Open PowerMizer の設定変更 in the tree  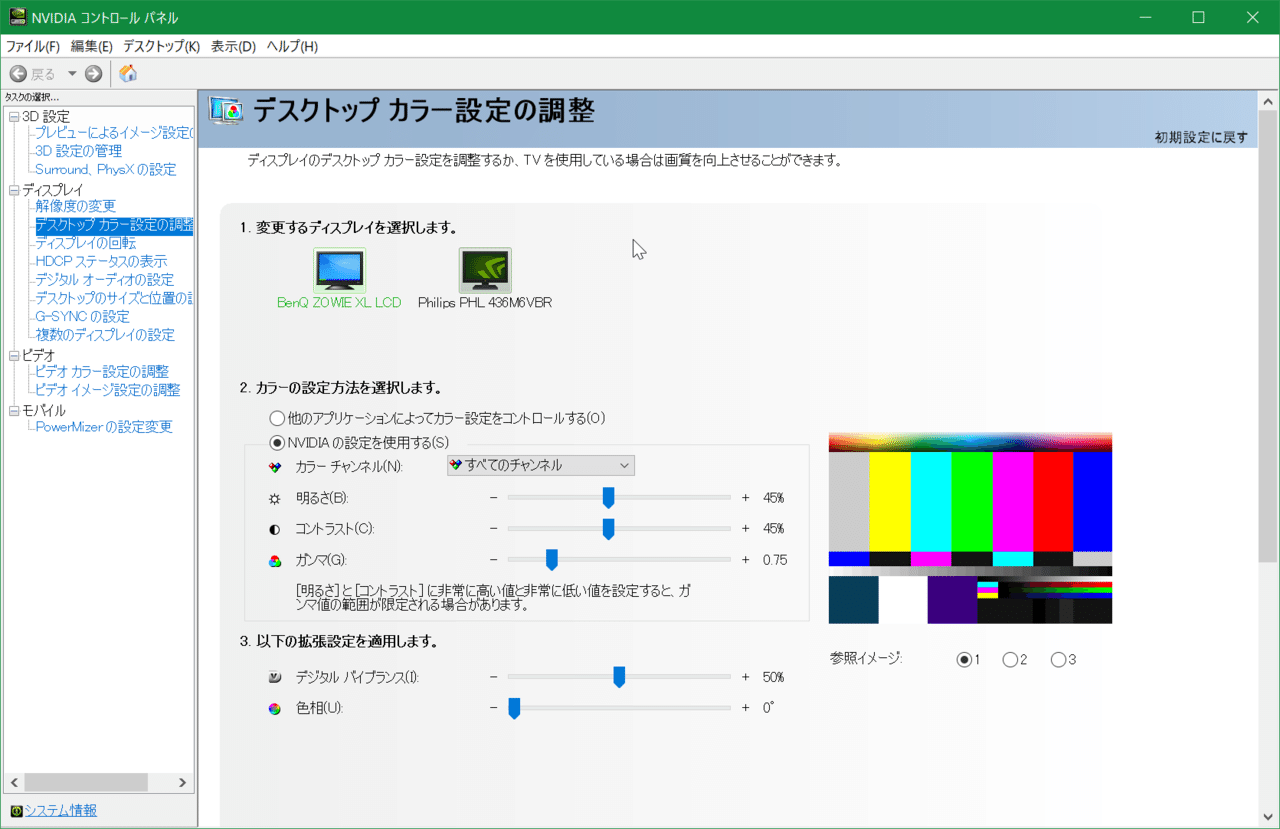pyautogui.click(x=104, y=427)
